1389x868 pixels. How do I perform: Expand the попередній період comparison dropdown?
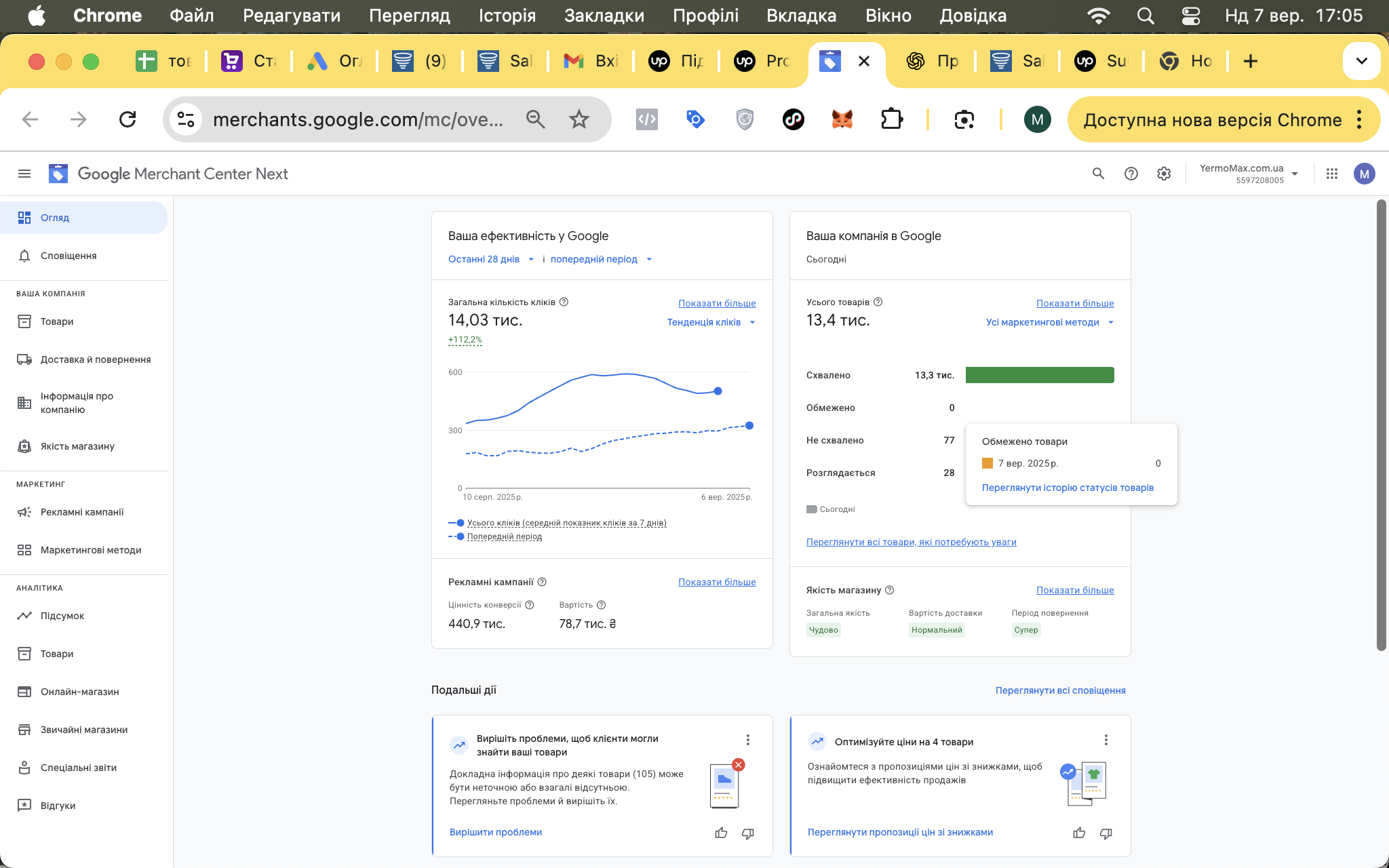[601, 259]
